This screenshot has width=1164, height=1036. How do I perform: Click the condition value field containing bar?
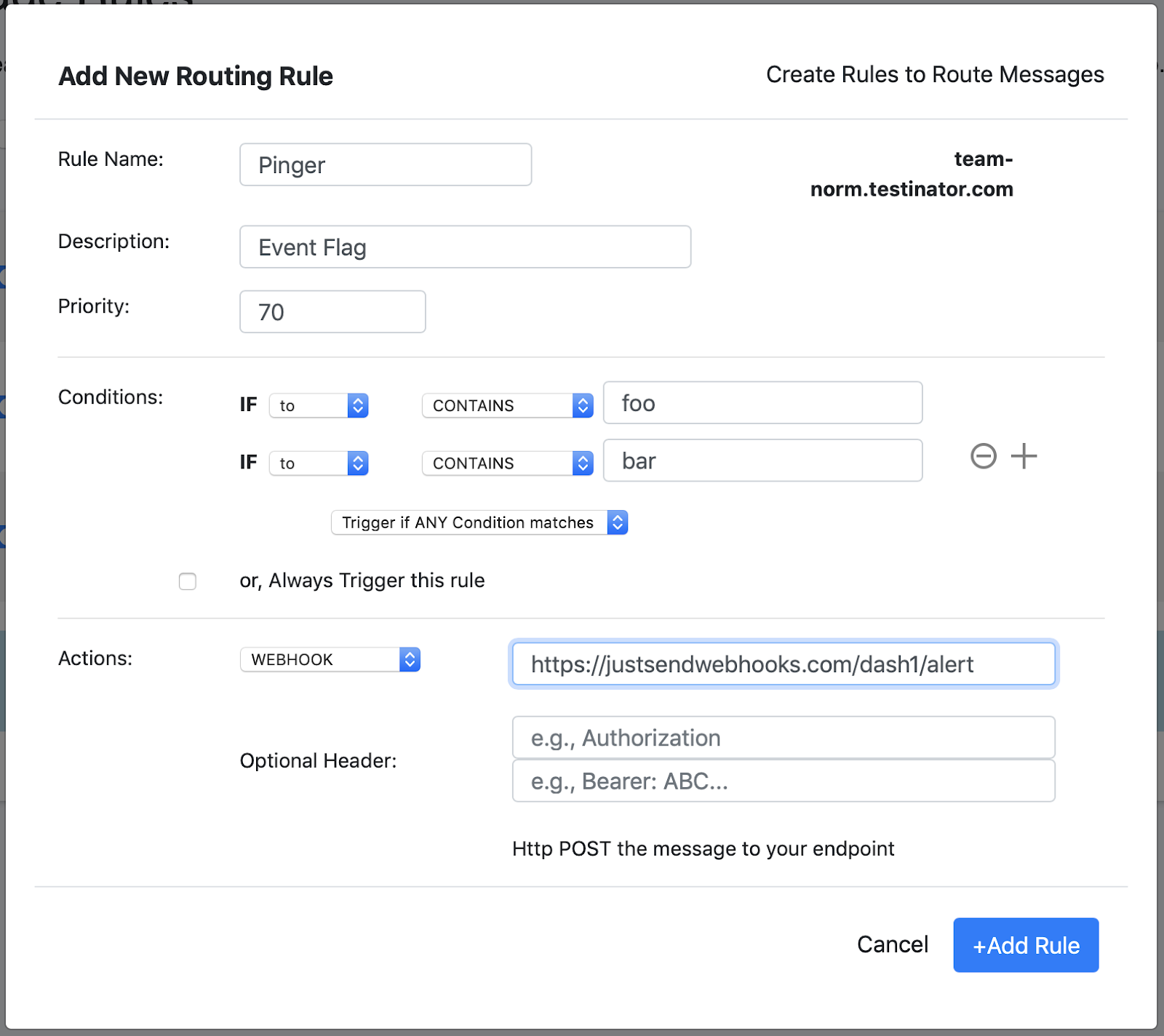click(762, 461)
